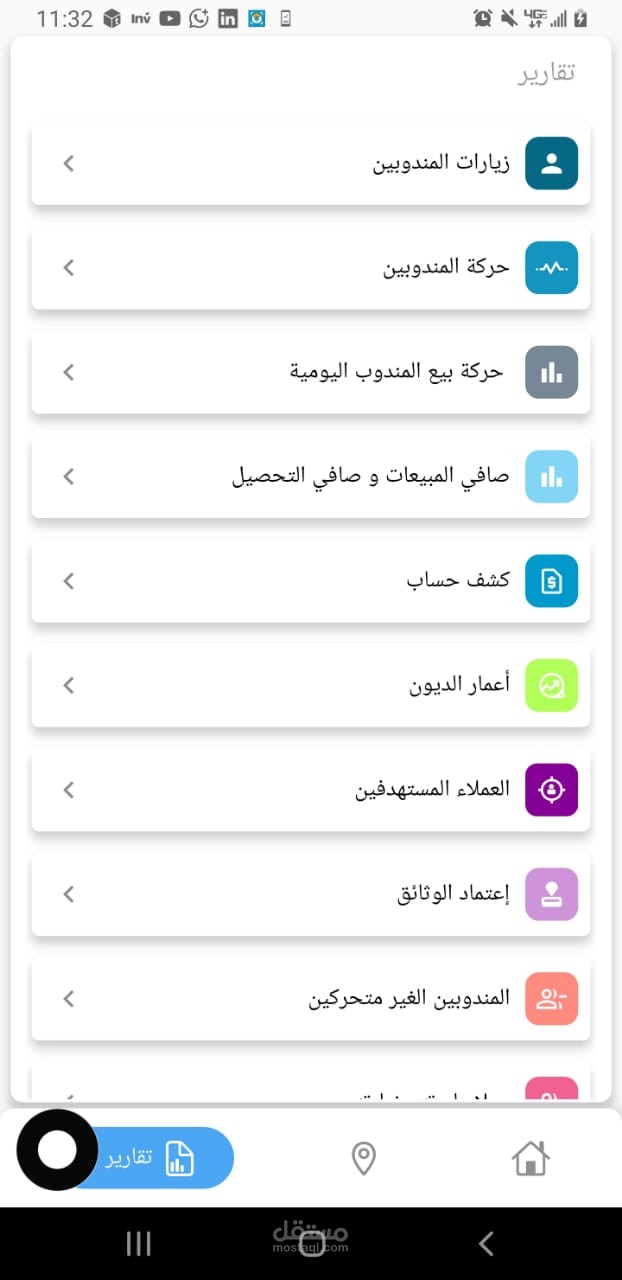Screen dimensions: 622x1280
Task: Tap the stamp icon for إعتماد الوثائق
Action: (x=551, y=894)
